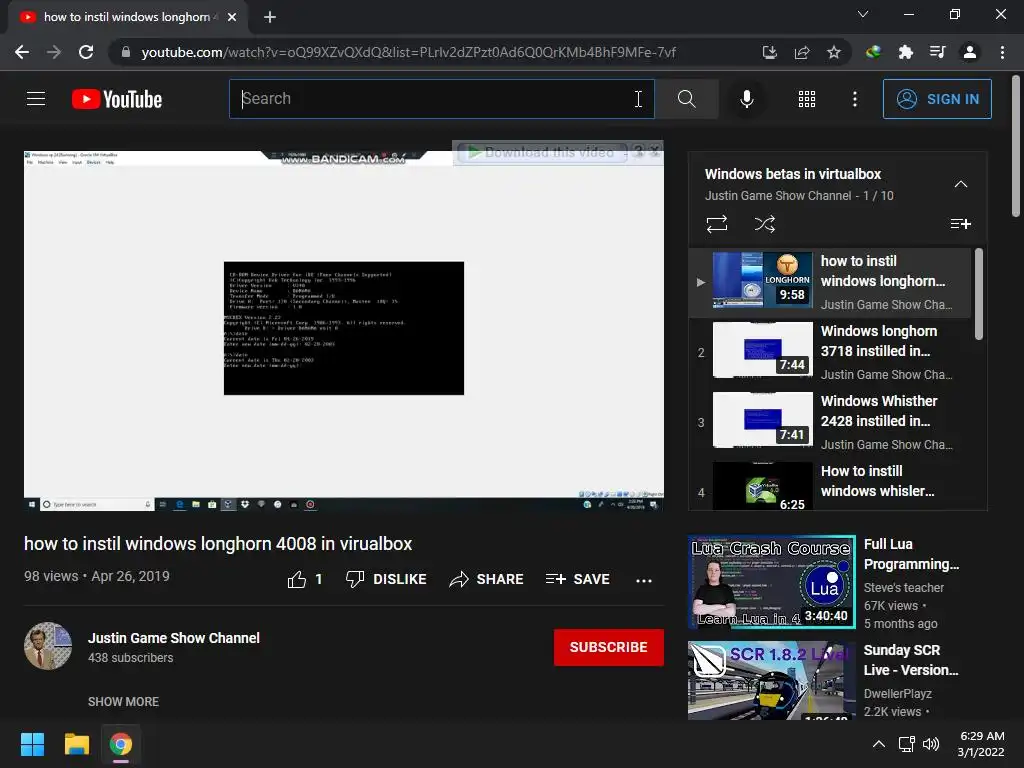This screenshot has width=1024, height=768.
Task: Open help on Download this video overlay
Action: tap(638, 152)
